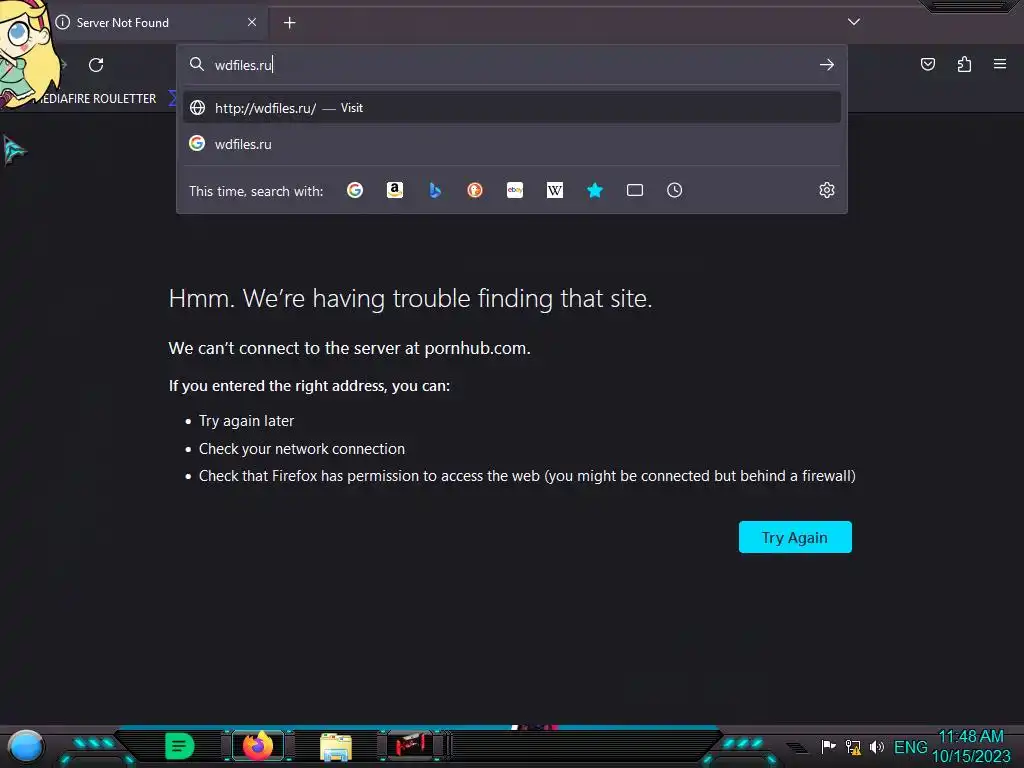Reload the page with the refresh icon
The image size is (1024, 768).
point(96,65)
